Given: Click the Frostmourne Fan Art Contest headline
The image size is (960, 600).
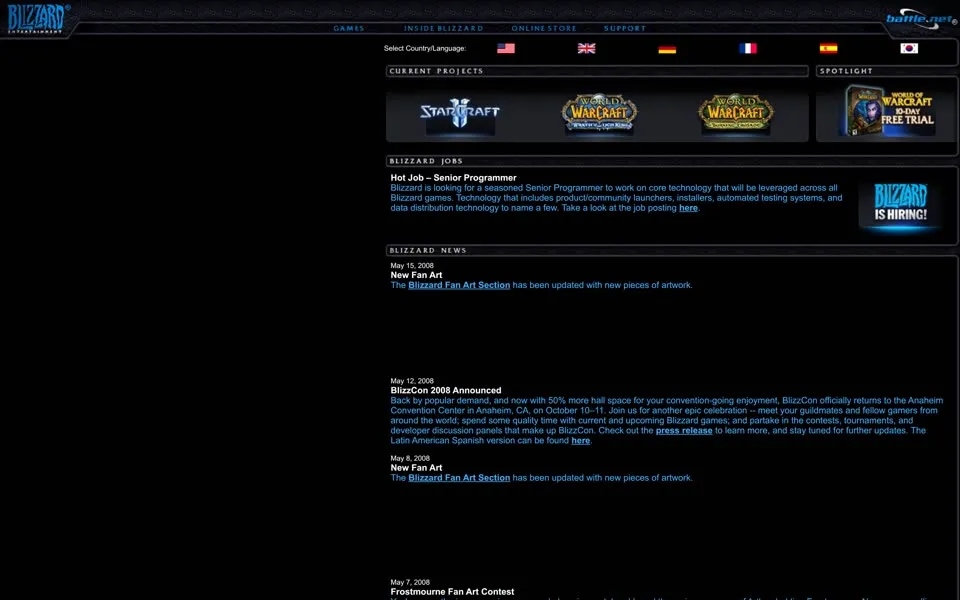Looking at the screenshot, I should click(452, 592).
